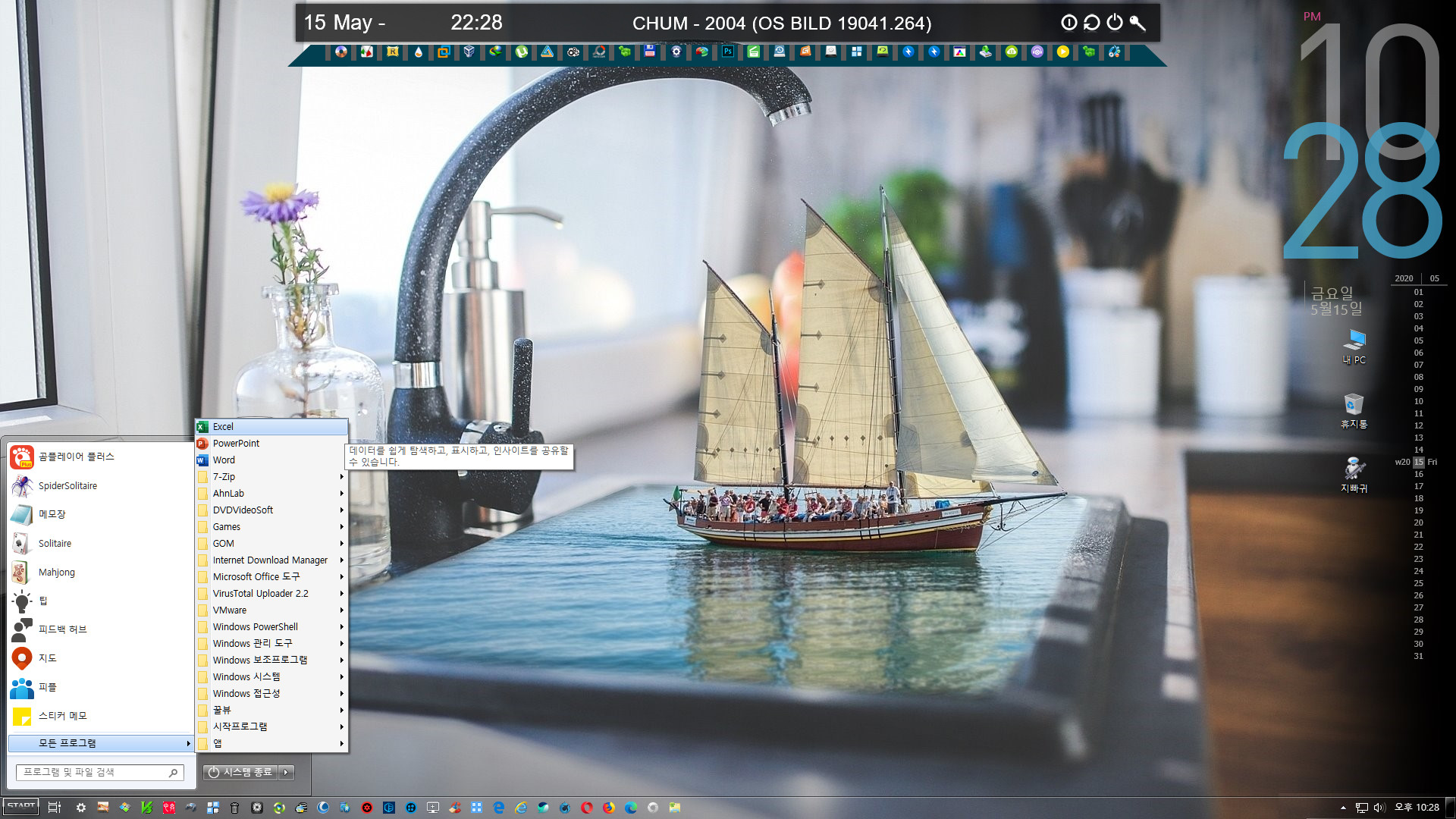Open Task View from the taskbar
Image resolution: width=1456 pixels, height=819 pixels.
point(54,808)
